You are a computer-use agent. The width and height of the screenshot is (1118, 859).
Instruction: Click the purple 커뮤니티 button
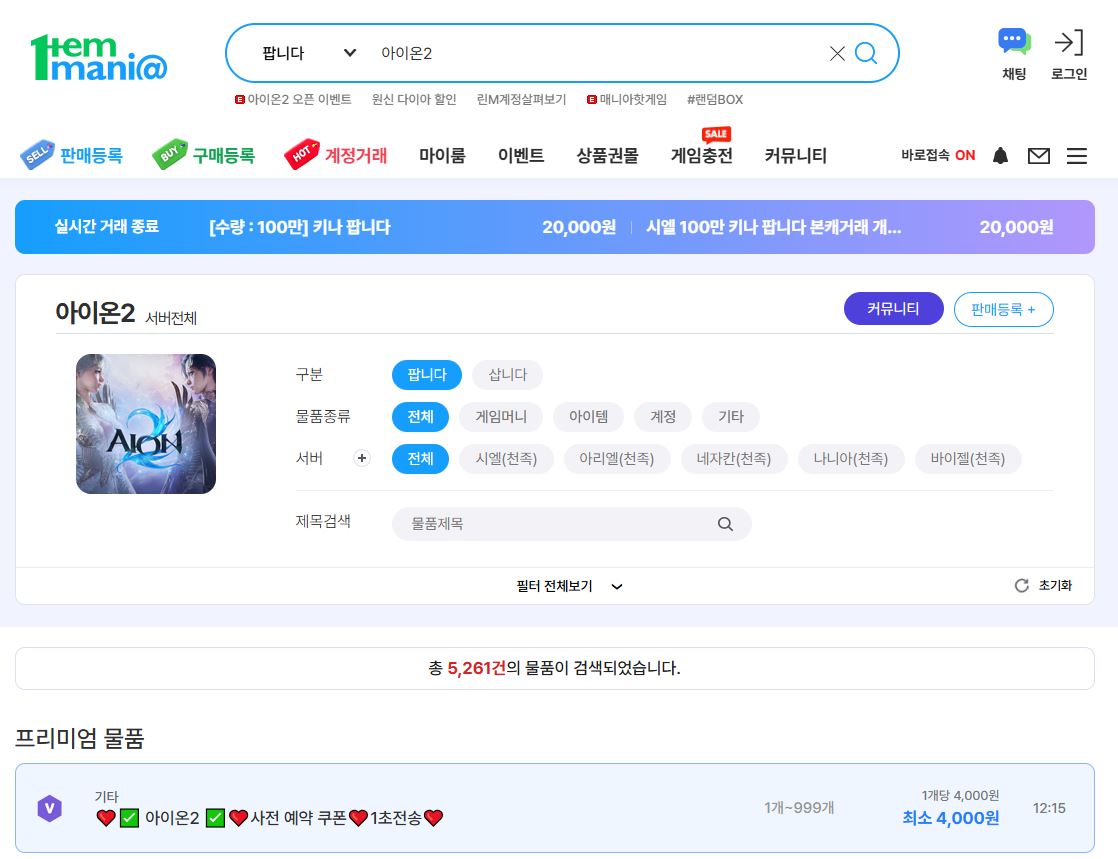click(893, 309)
